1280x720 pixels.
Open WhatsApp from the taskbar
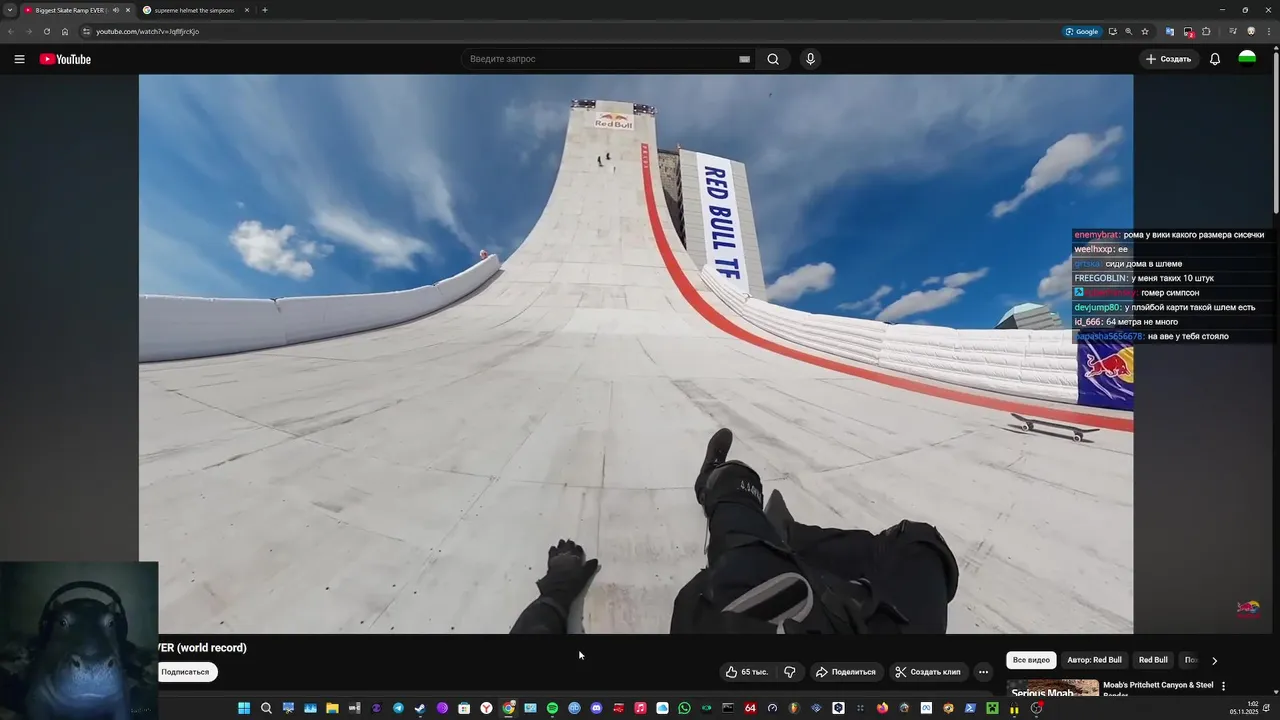[x=684, y=708]
